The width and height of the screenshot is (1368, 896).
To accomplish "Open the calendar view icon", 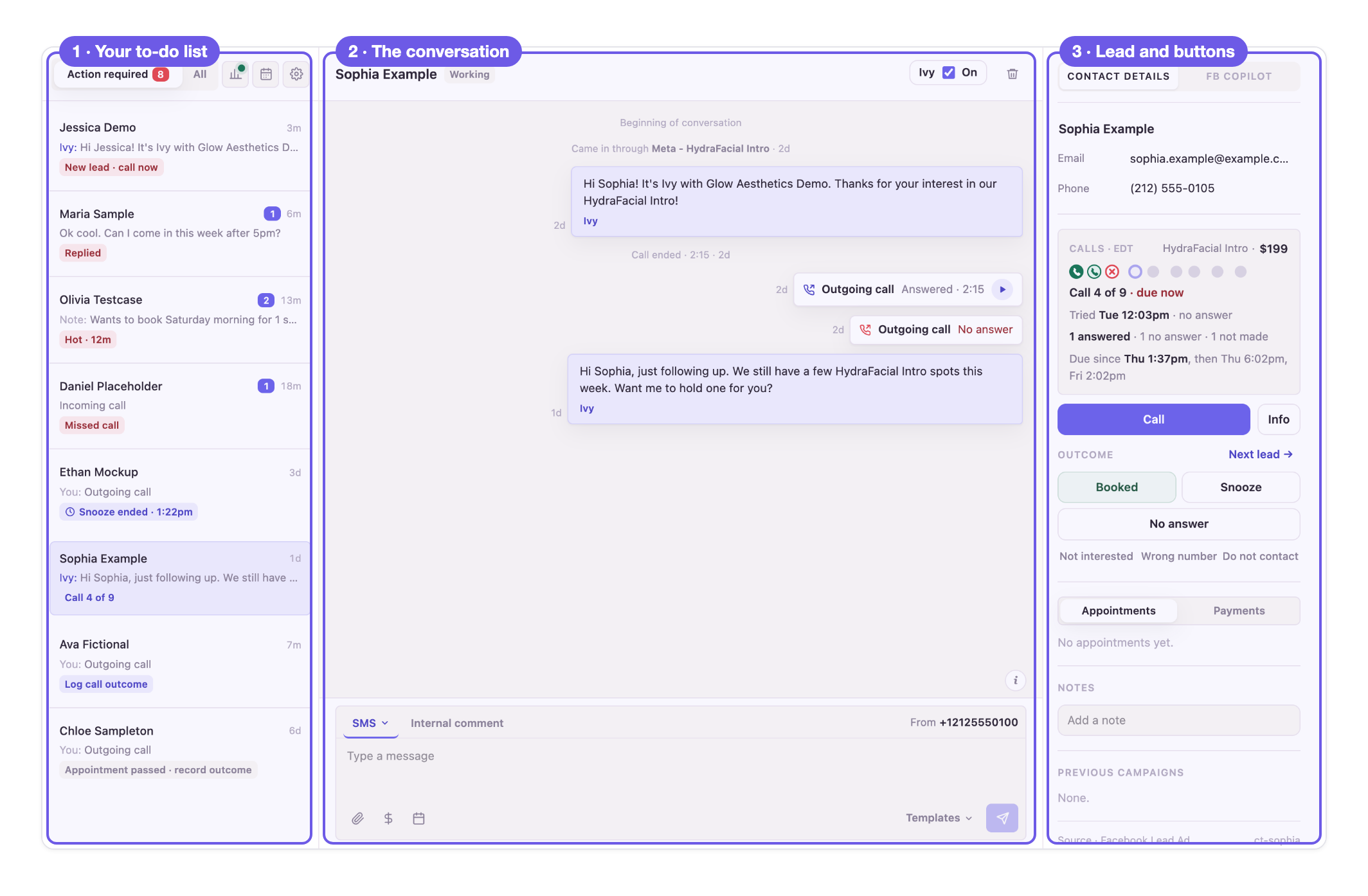I will pos(266,75).
